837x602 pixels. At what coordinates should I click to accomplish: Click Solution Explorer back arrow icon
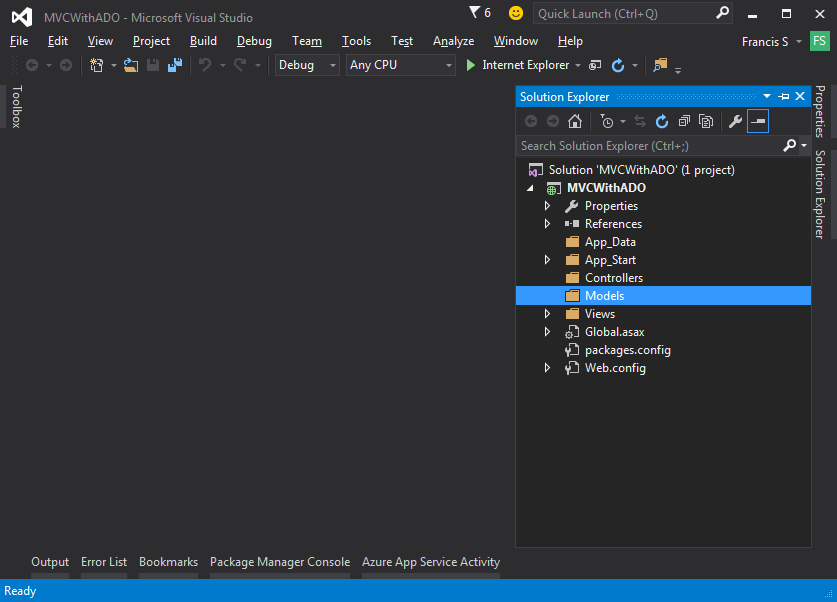[x=531, y=122]
